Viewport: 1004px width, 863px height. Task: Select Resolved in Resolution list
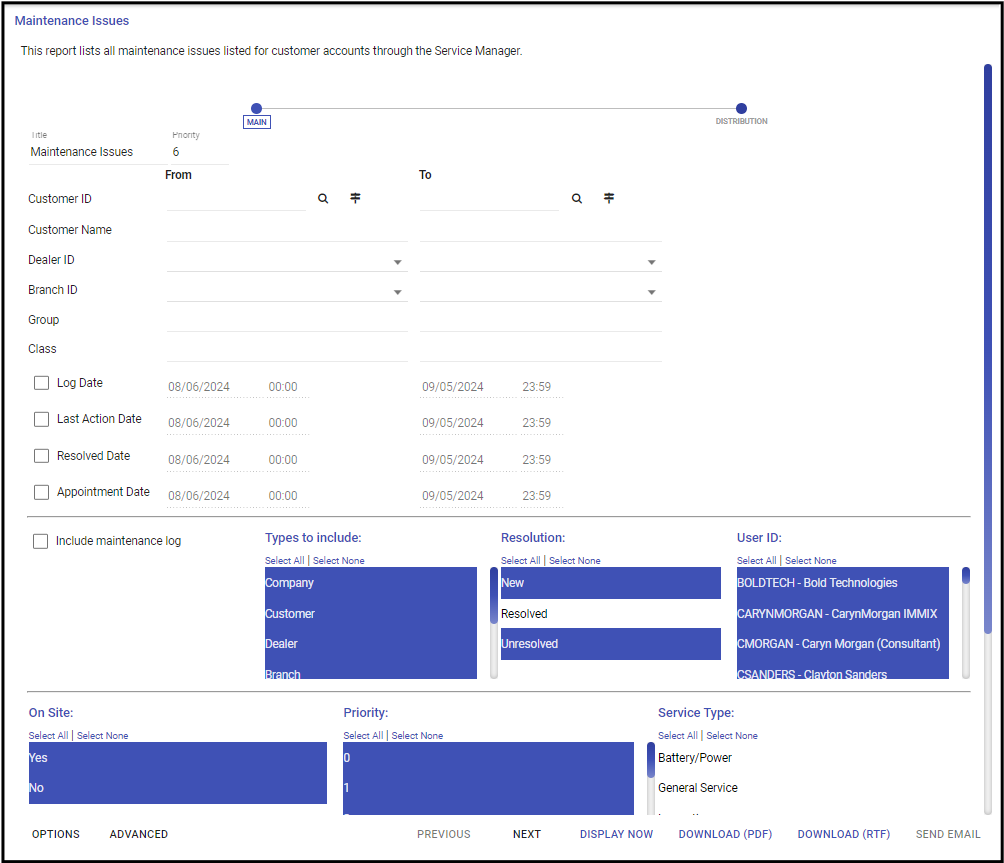coord(610,613)
